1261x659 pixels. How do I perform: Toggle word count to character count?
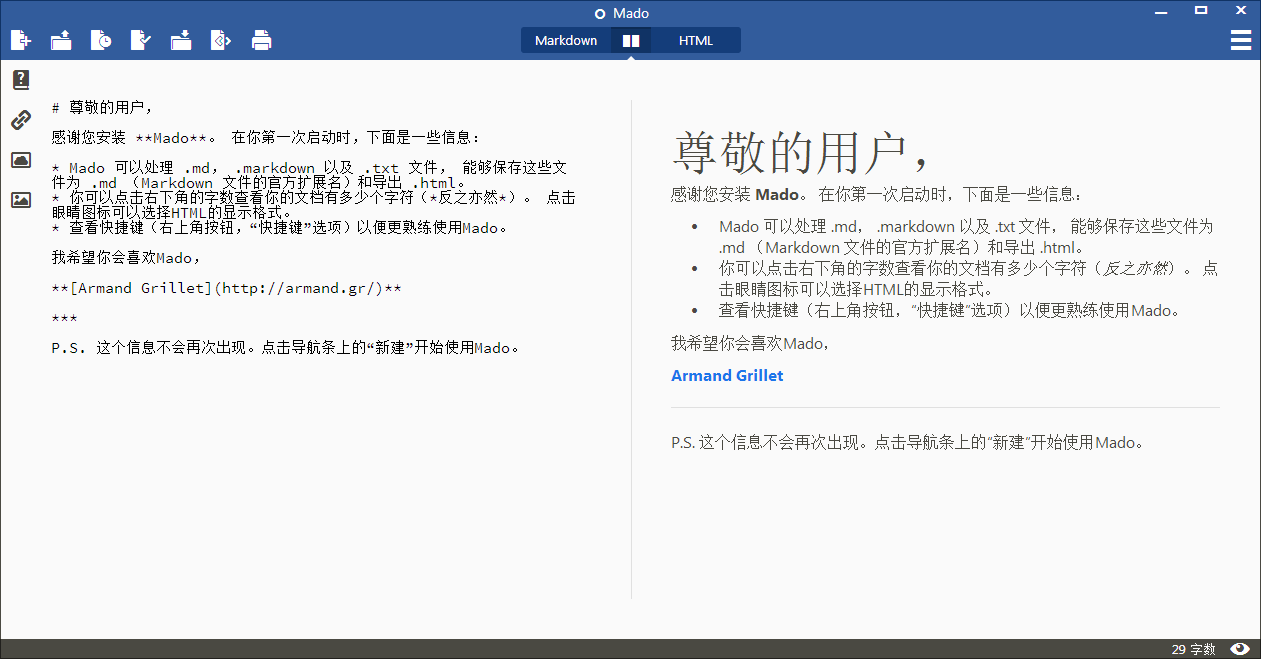point(1193,650)
